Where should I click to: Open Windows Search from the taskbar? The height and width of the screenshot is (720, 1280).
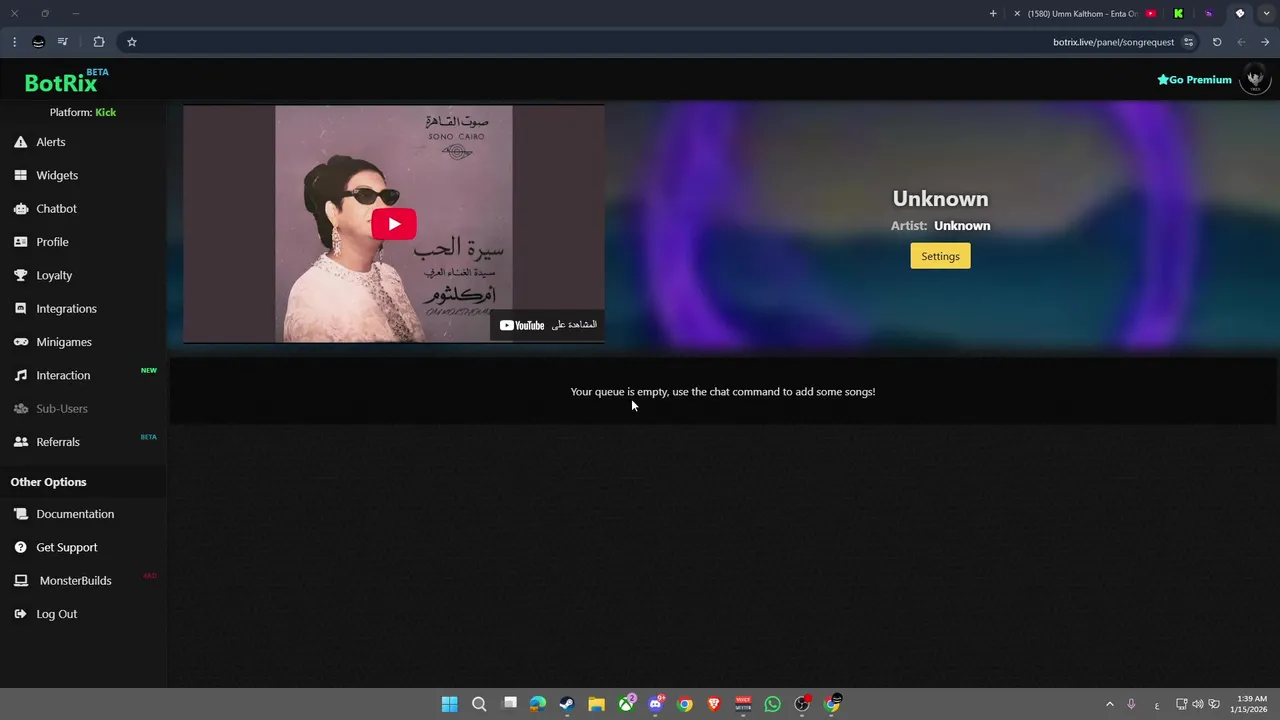pyautogui.click(x=479, y=704)
